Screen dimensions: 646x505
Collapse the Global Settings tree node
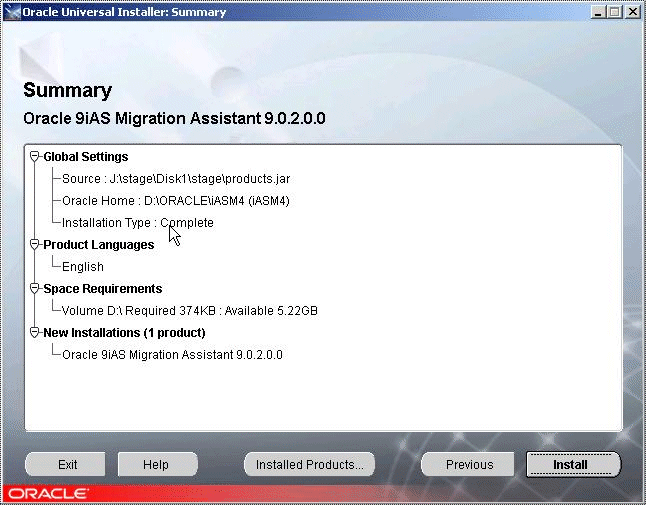point(35,157)
